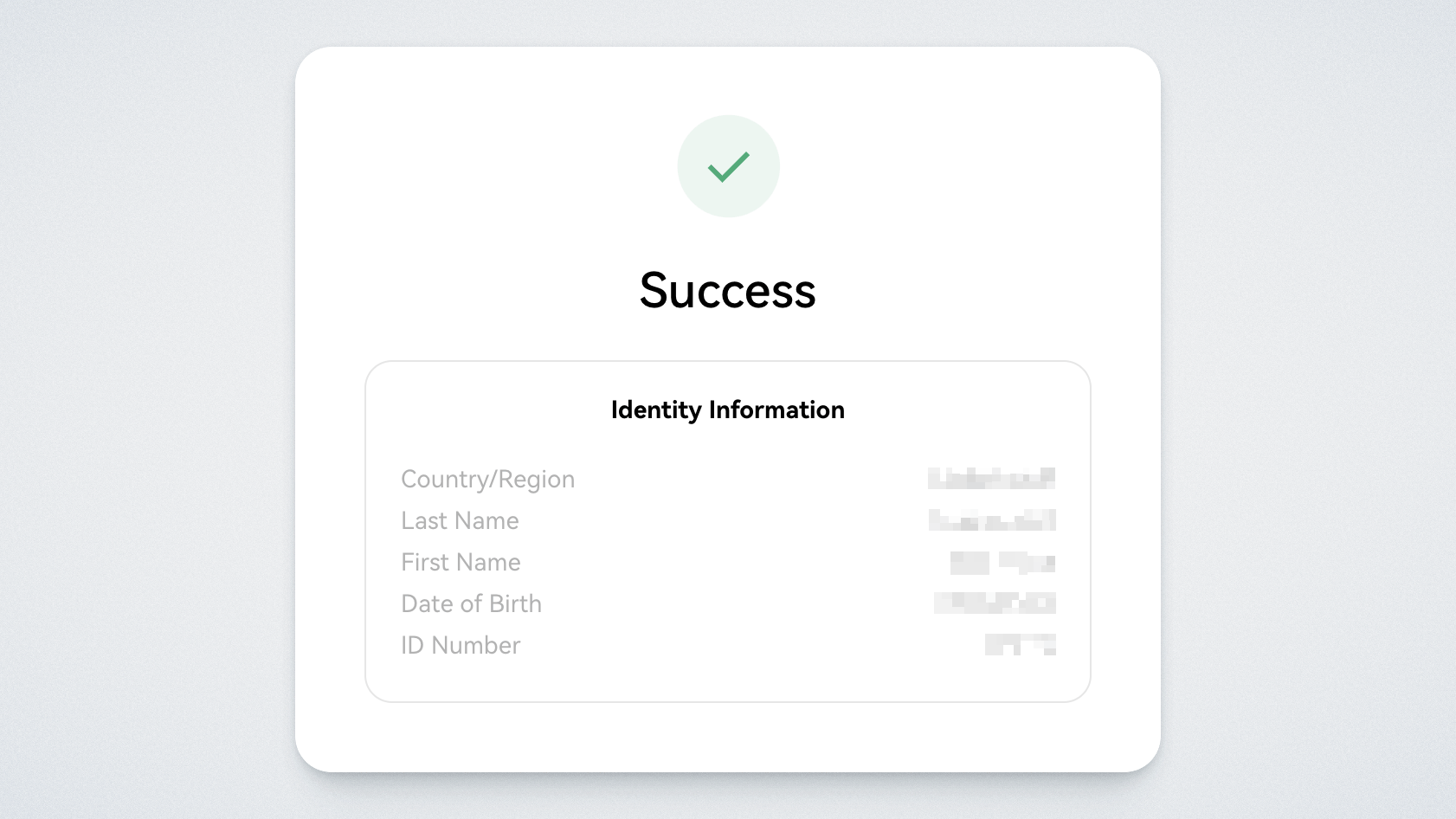The image size is (1456, 819).
Task: Click gray background above the white card
Action: pyautogui.click(x=728, y=23)
